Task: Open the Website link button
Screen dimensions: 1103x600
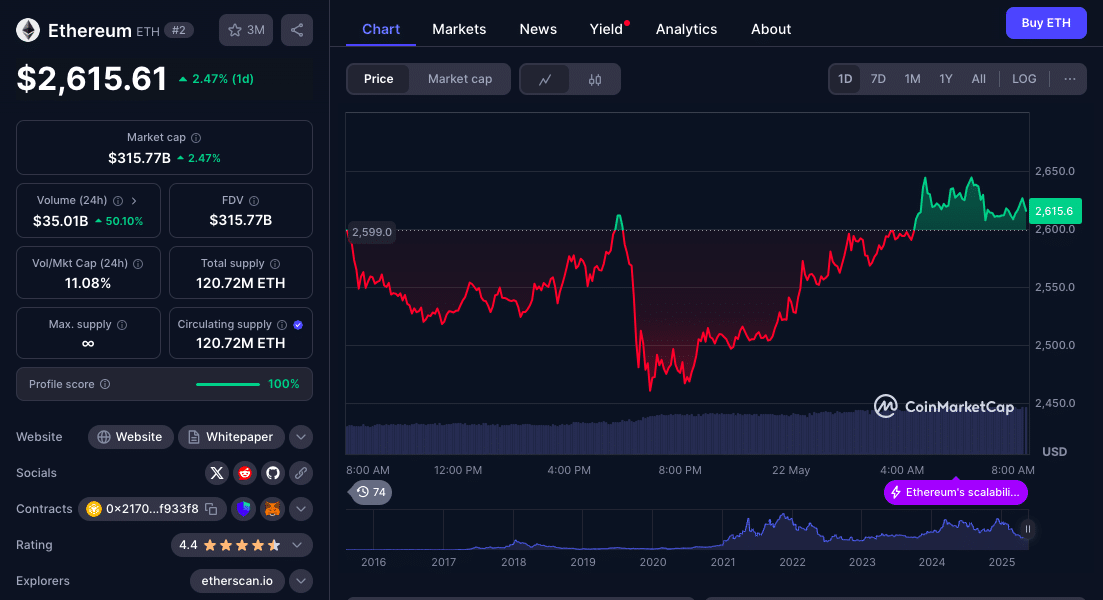Action: [130, 437]
